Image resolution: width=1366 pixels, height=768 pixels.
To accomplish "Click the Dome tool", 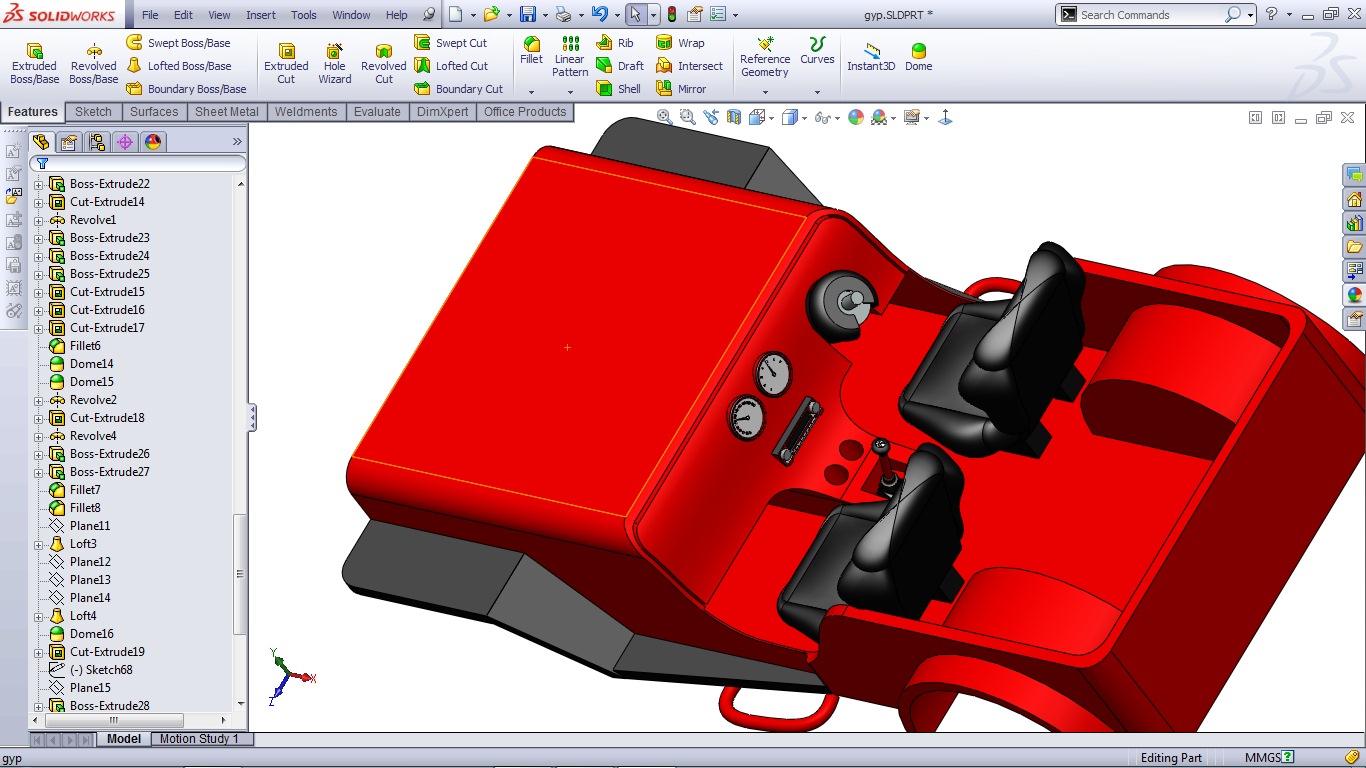I will pyautogui.click(x=918, y=56).
